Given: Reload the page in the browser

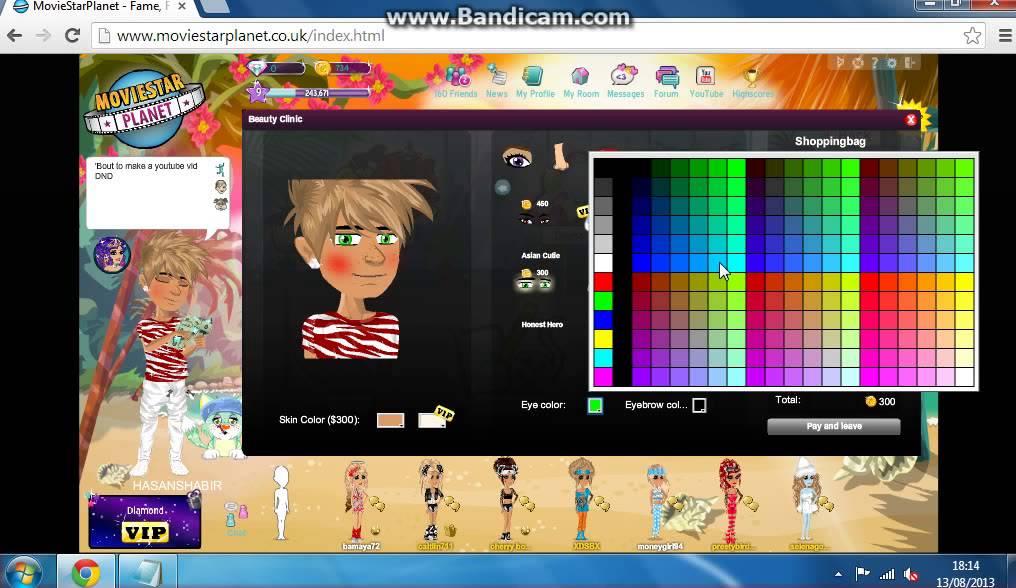Looking at the screenshot, I should [73, 36].
